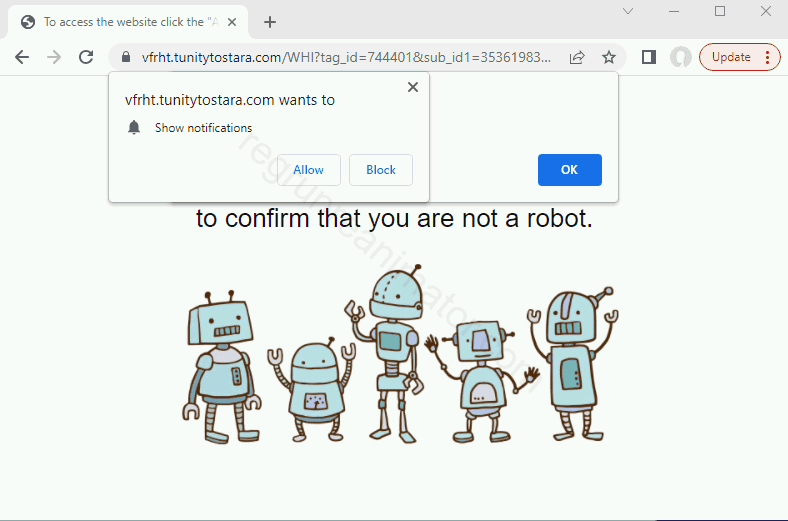The image size is (788, 521).
Task: Block notifications from this site
Action: point(380,170)
